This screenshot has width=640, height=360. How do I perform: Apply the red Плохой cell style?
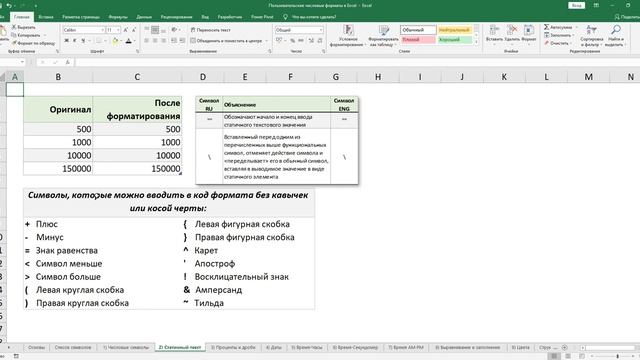coord(418,40)
